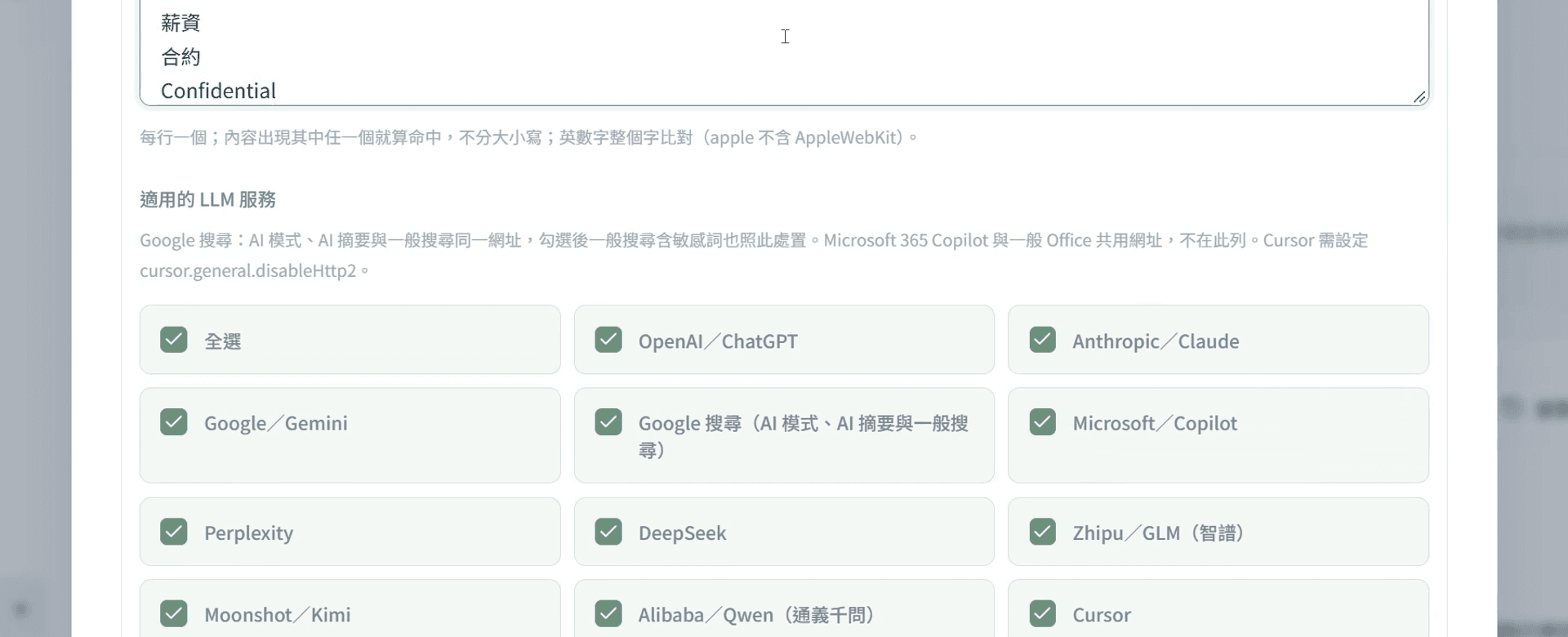The height and width of the screenshot is (637, 1568).
Task: Uncheck the Microsoft／Copilot checkbox
Action: point(1043,422)
